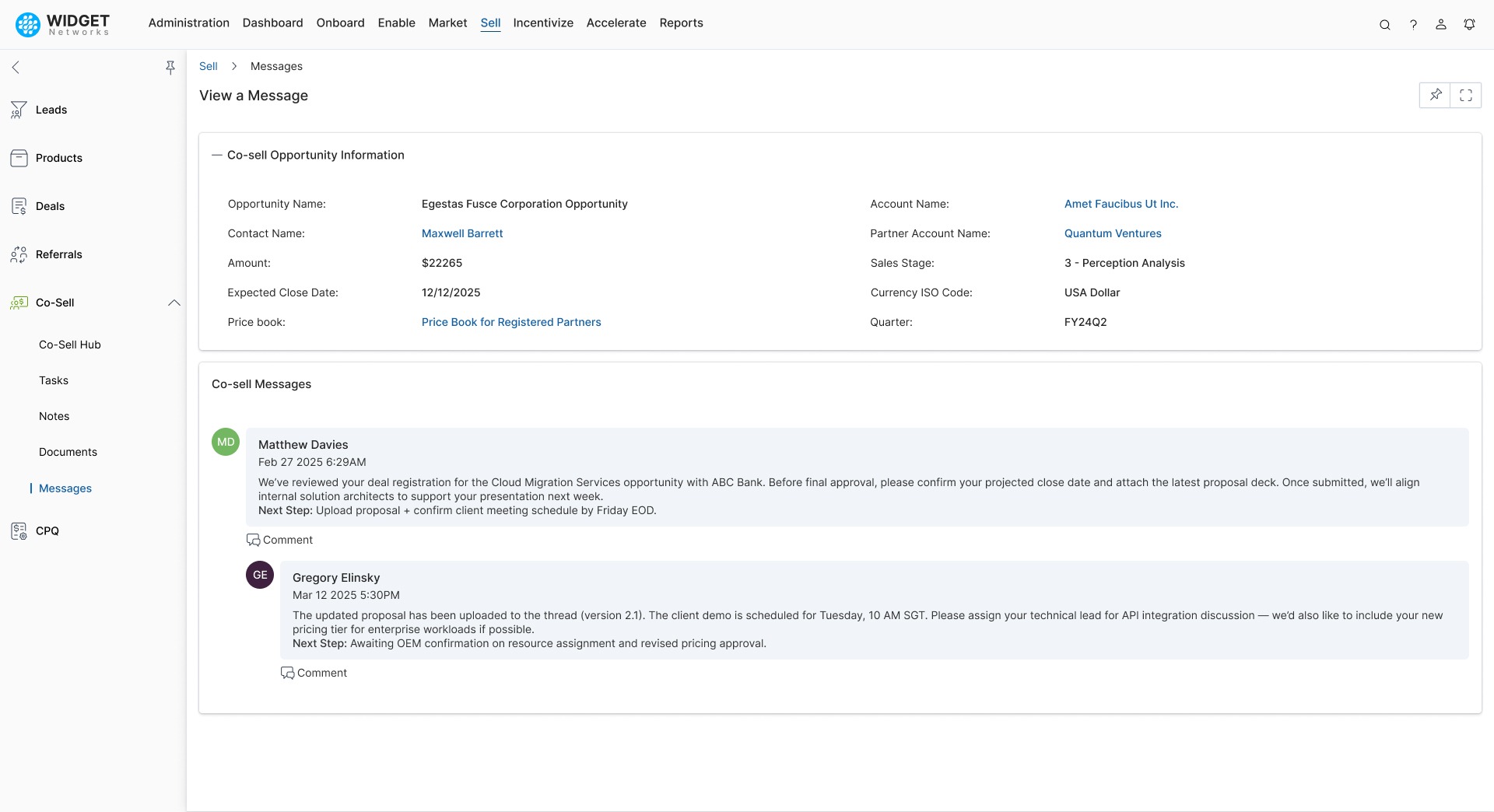Click the help question mark icon

point(1414,24)
